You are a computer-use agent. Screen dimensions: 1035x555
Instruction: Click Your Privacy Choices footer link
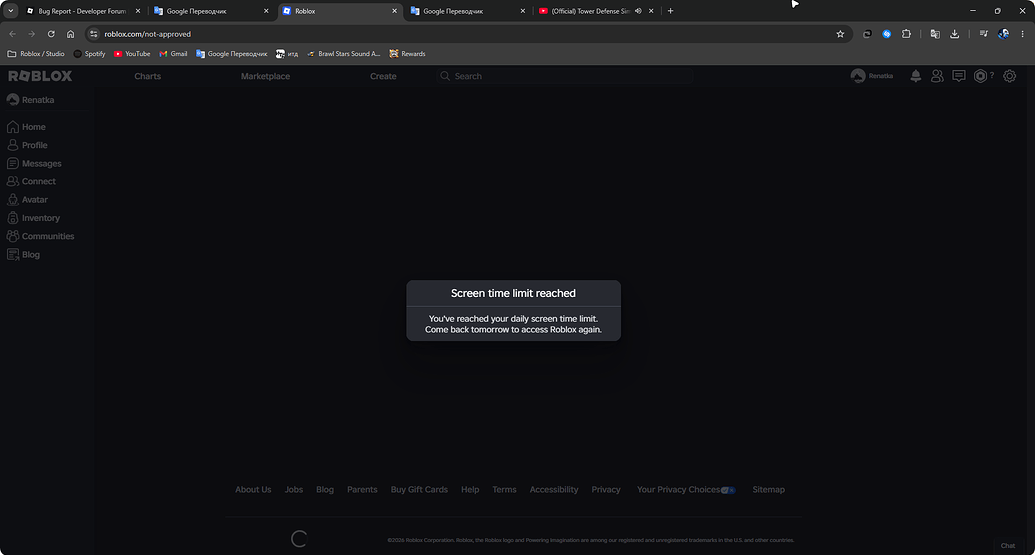(686, 490)
